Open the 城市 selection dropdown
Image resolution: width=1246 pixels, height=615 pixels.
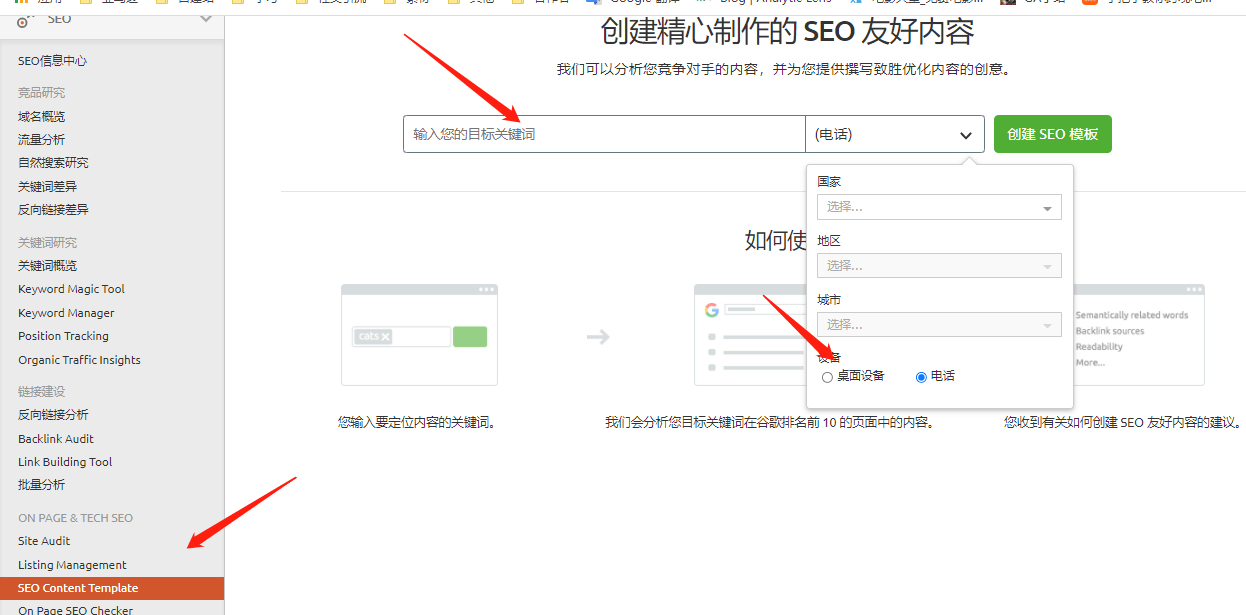point(939,325)
